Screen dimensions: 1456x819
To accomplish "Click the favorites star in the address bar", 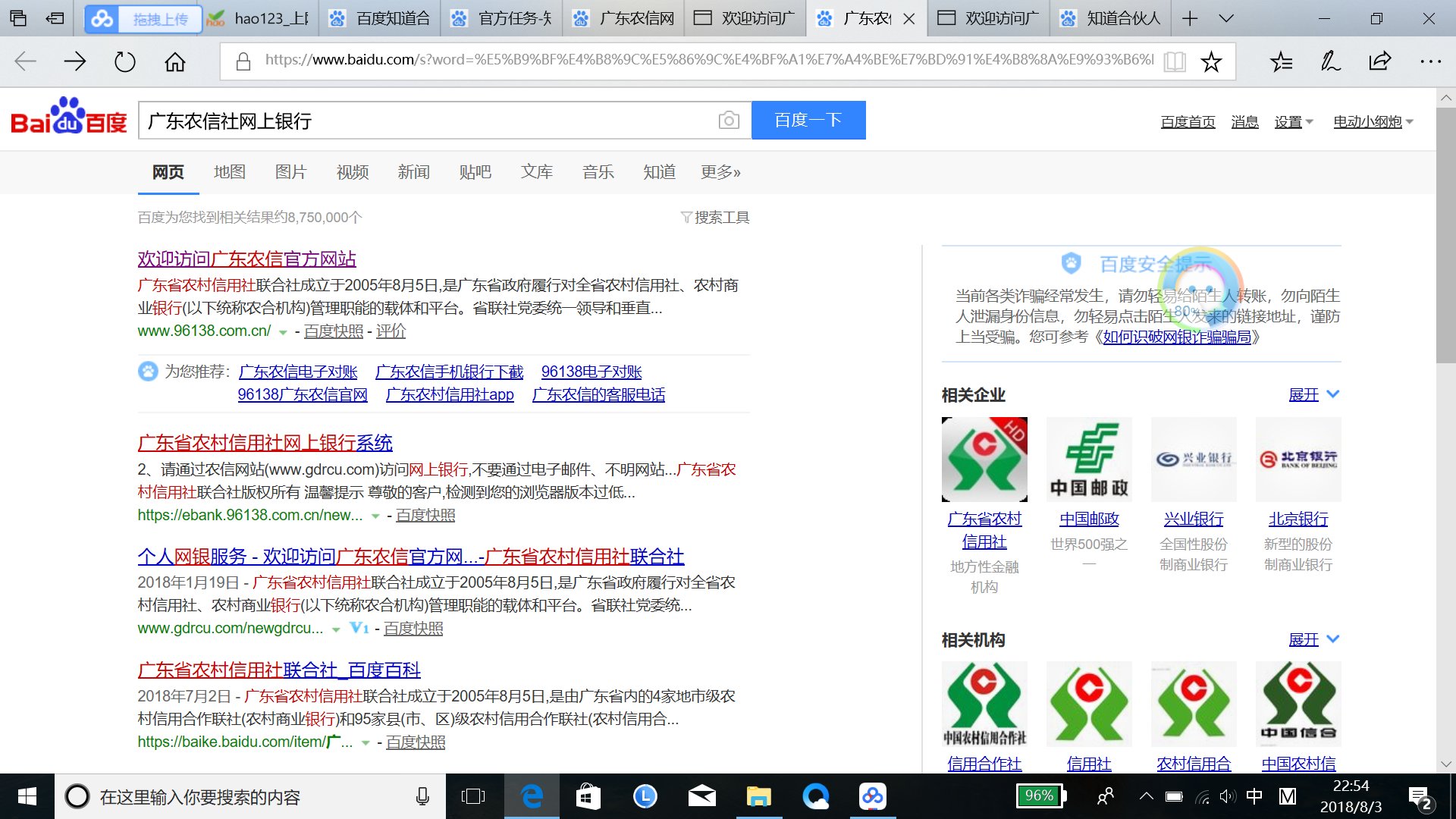I will [1211, 61].
